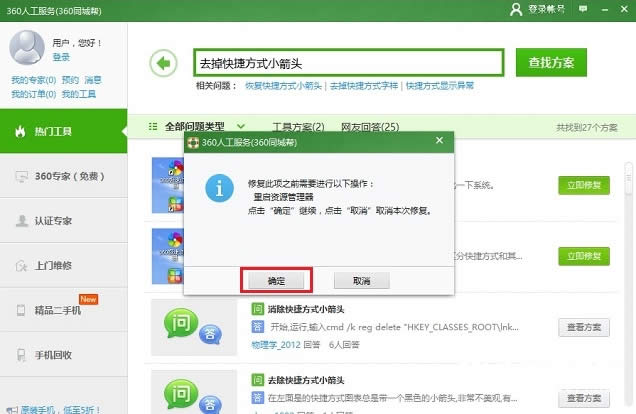
Task: Click the green back arrow button
Action: tap(163, 63)
